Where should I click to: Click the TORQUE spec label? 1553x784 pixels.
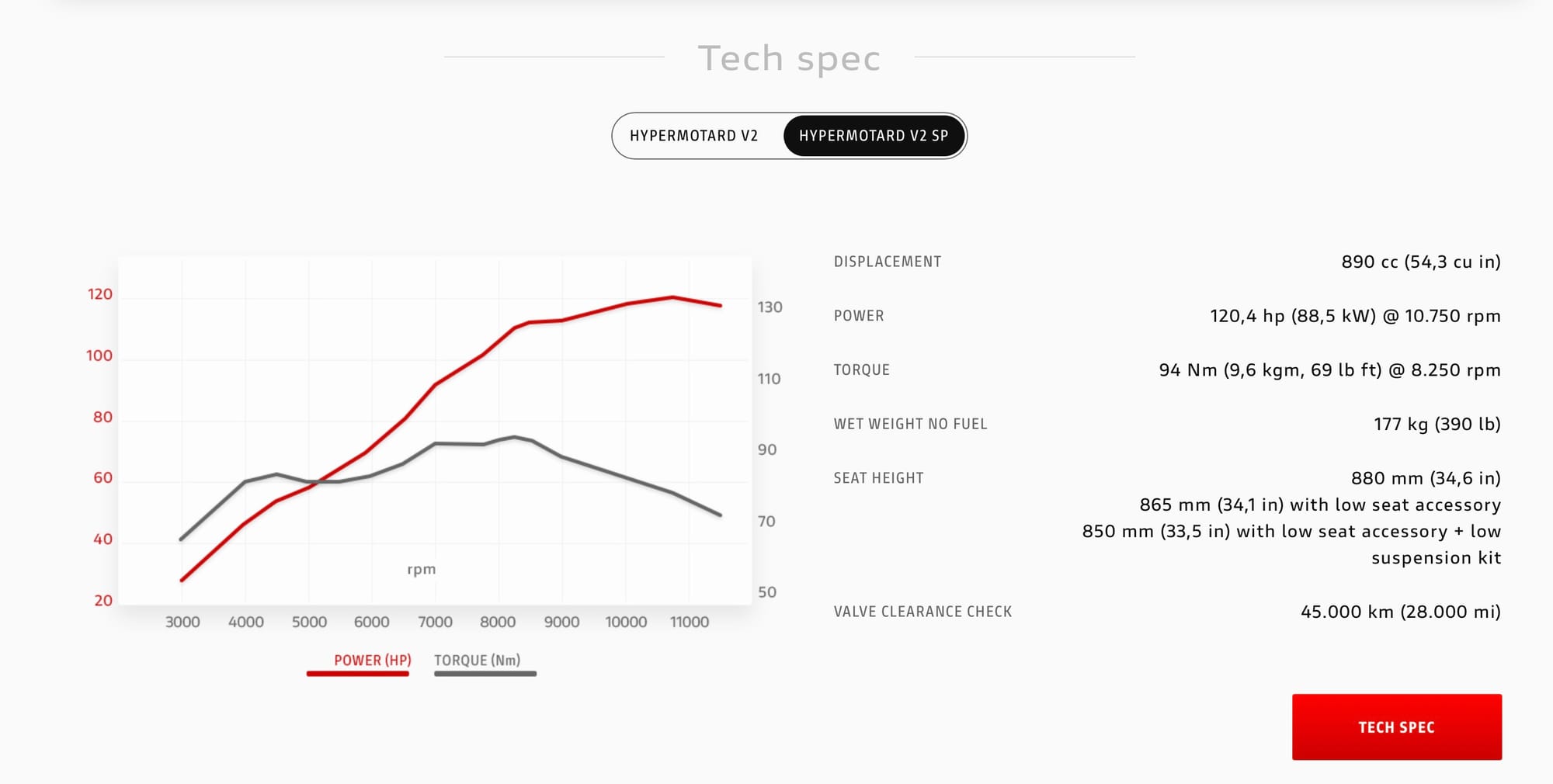click(x=861, y=370)
